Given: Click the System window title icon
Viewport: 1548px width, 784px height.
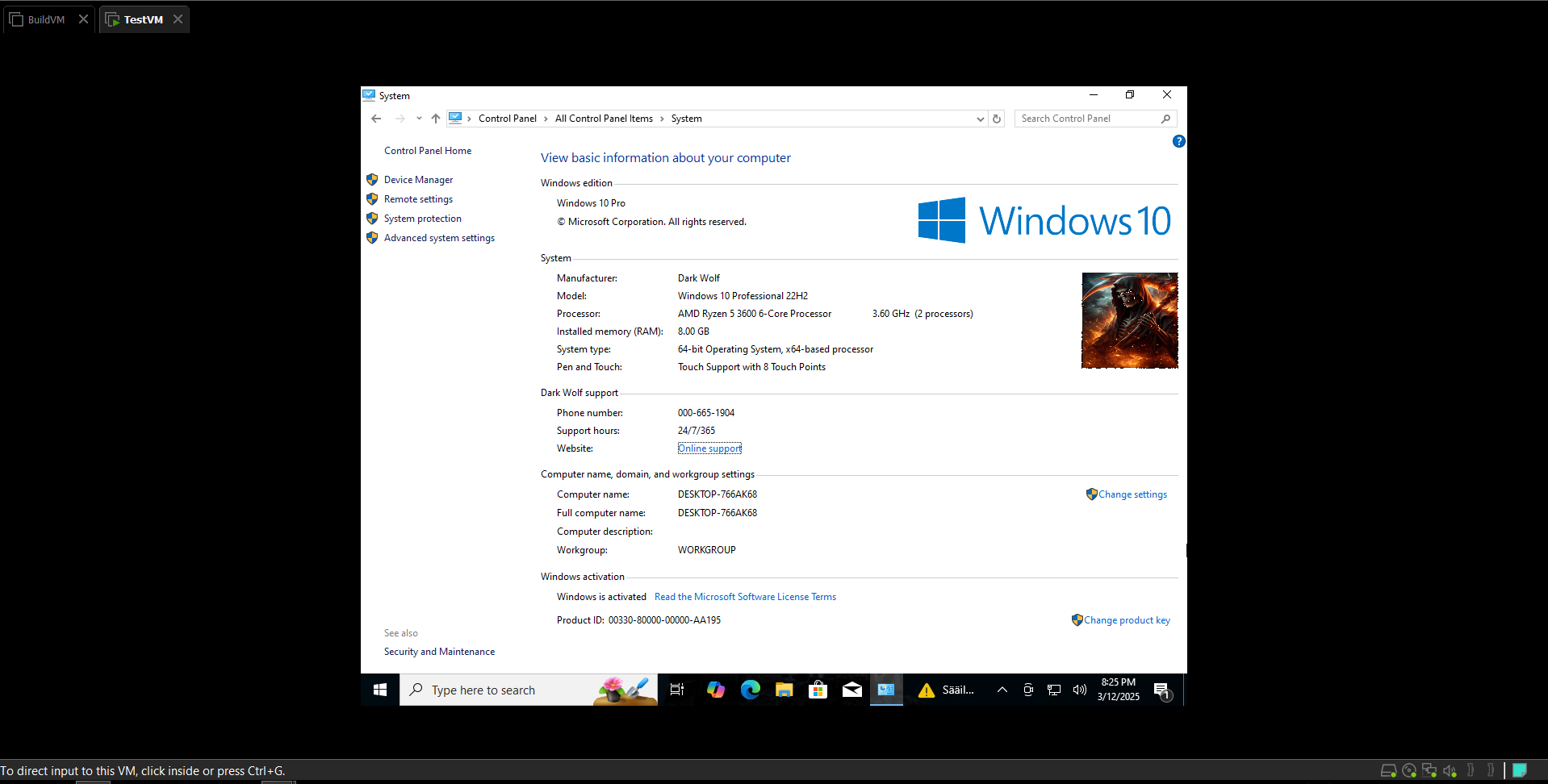Looking at the screenshot, I should click(369, 95).
